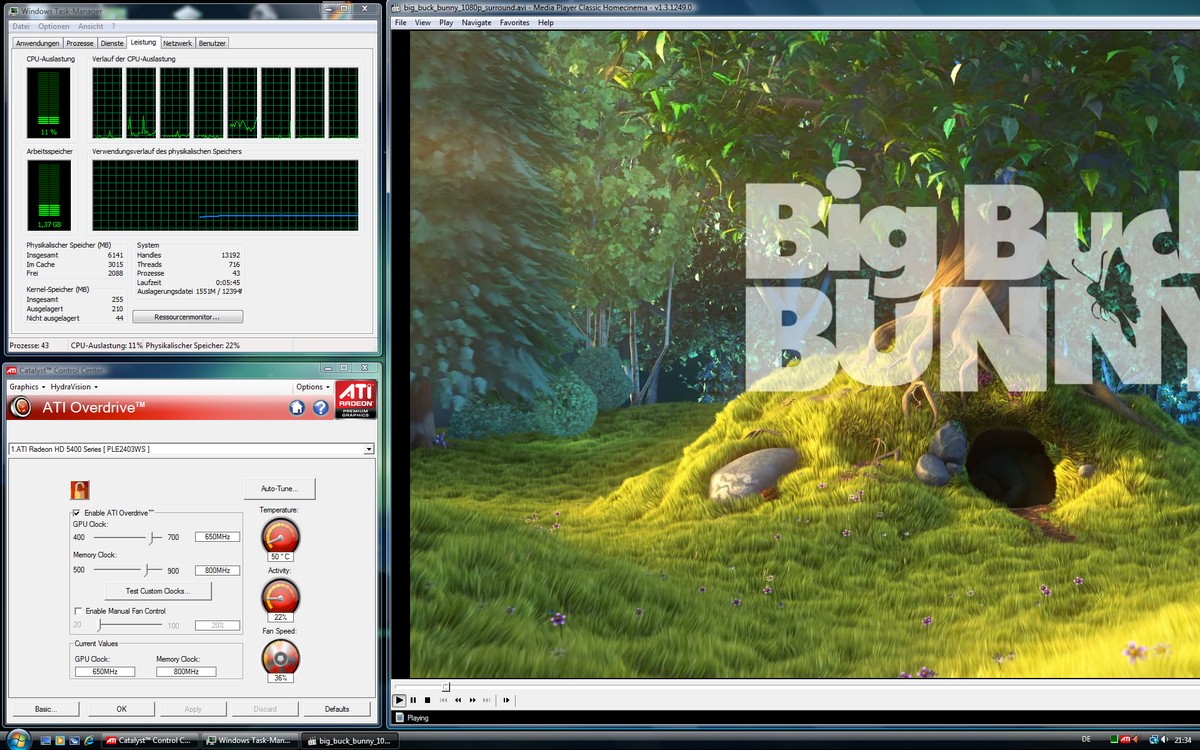Click the Playing status icon in Media Player
Viewport: 1200px width, 750px height.
pyautogui.click(x=400, y=717)
